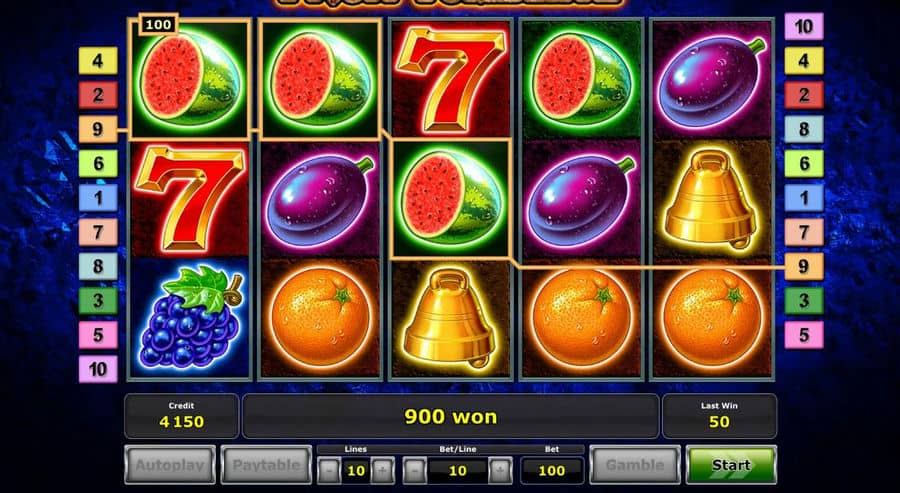Click the grapes symbol on first reel
This screenshot has width=900, height=493.
189,317
